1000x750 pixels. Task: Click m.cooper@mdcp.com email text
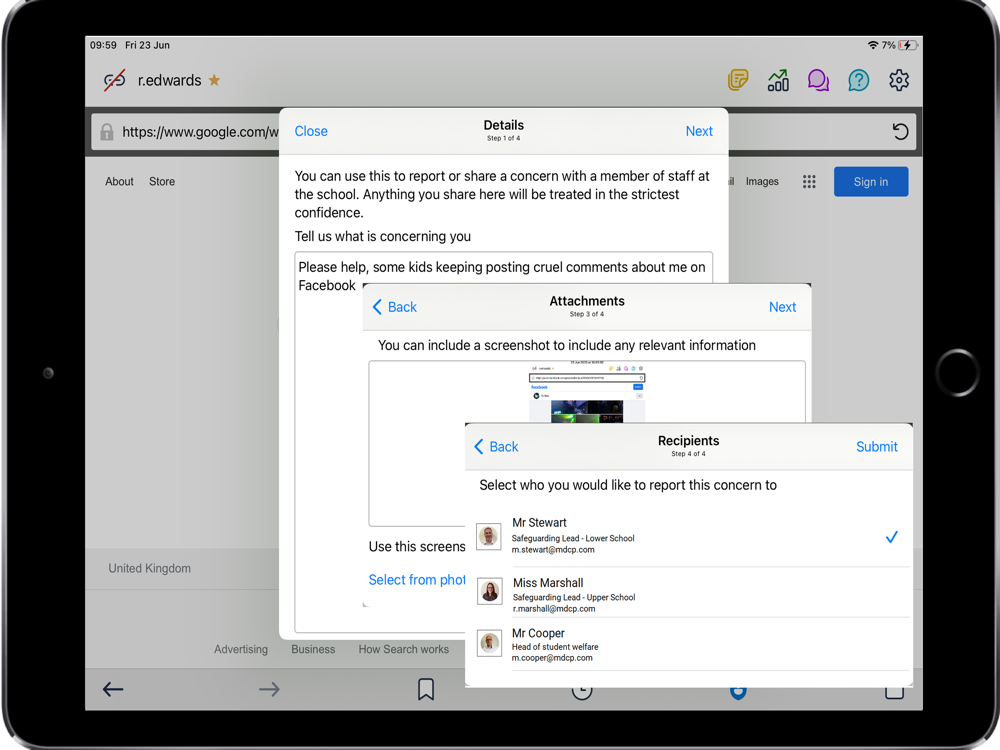[x=552, y=658]
